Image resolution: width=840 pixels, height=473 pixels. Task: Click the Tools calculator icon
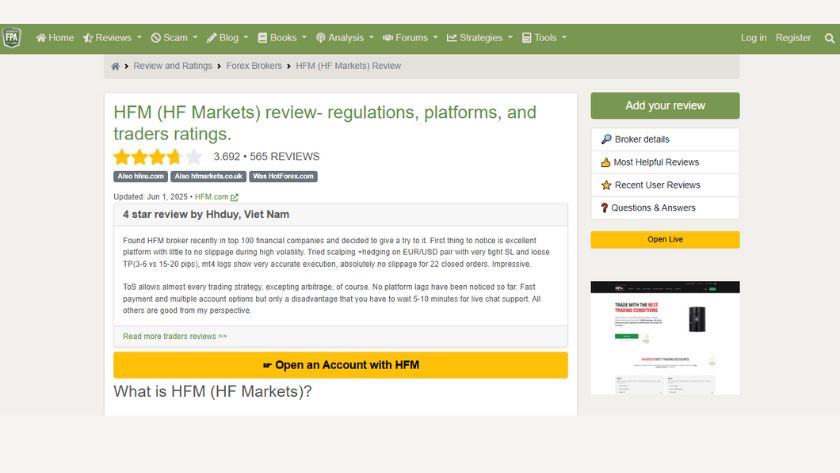tap(527, 37)
